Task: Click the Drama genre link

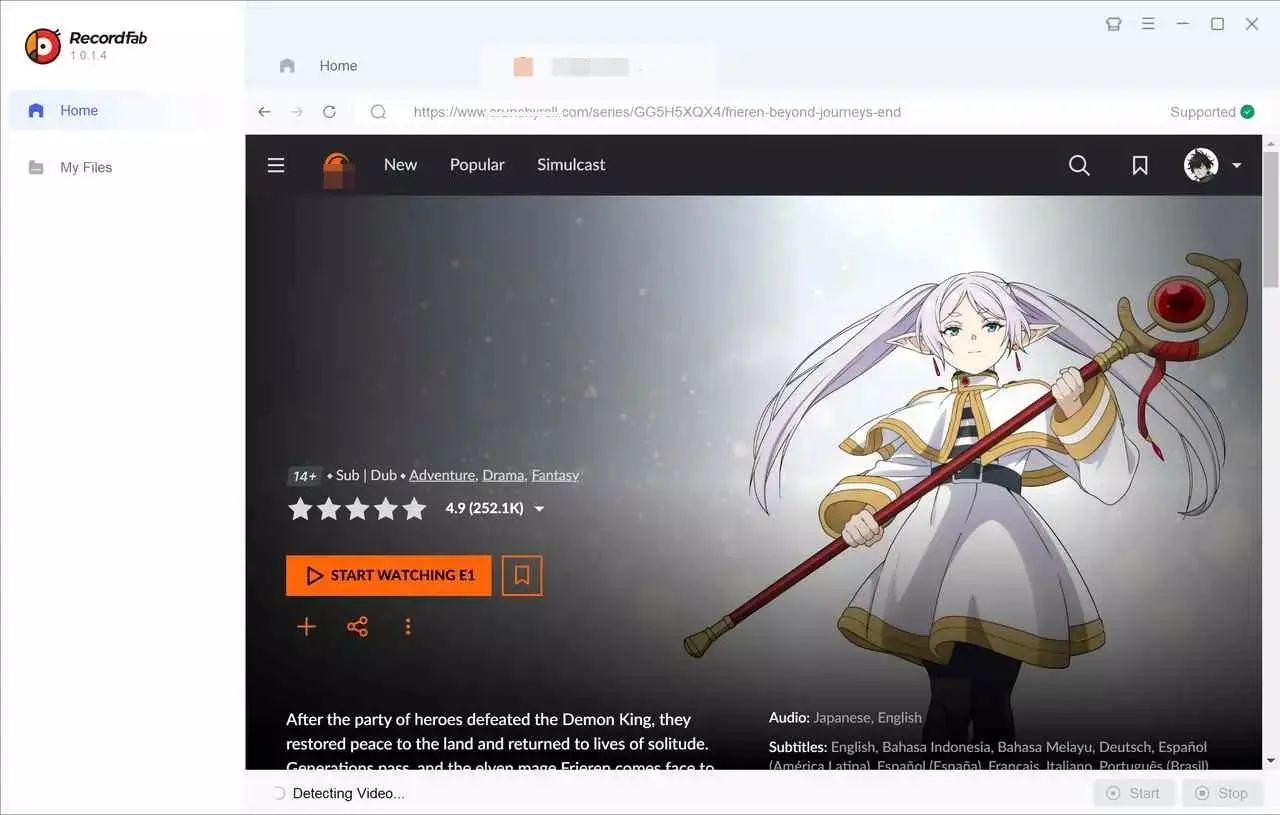Action: [503, 475]
